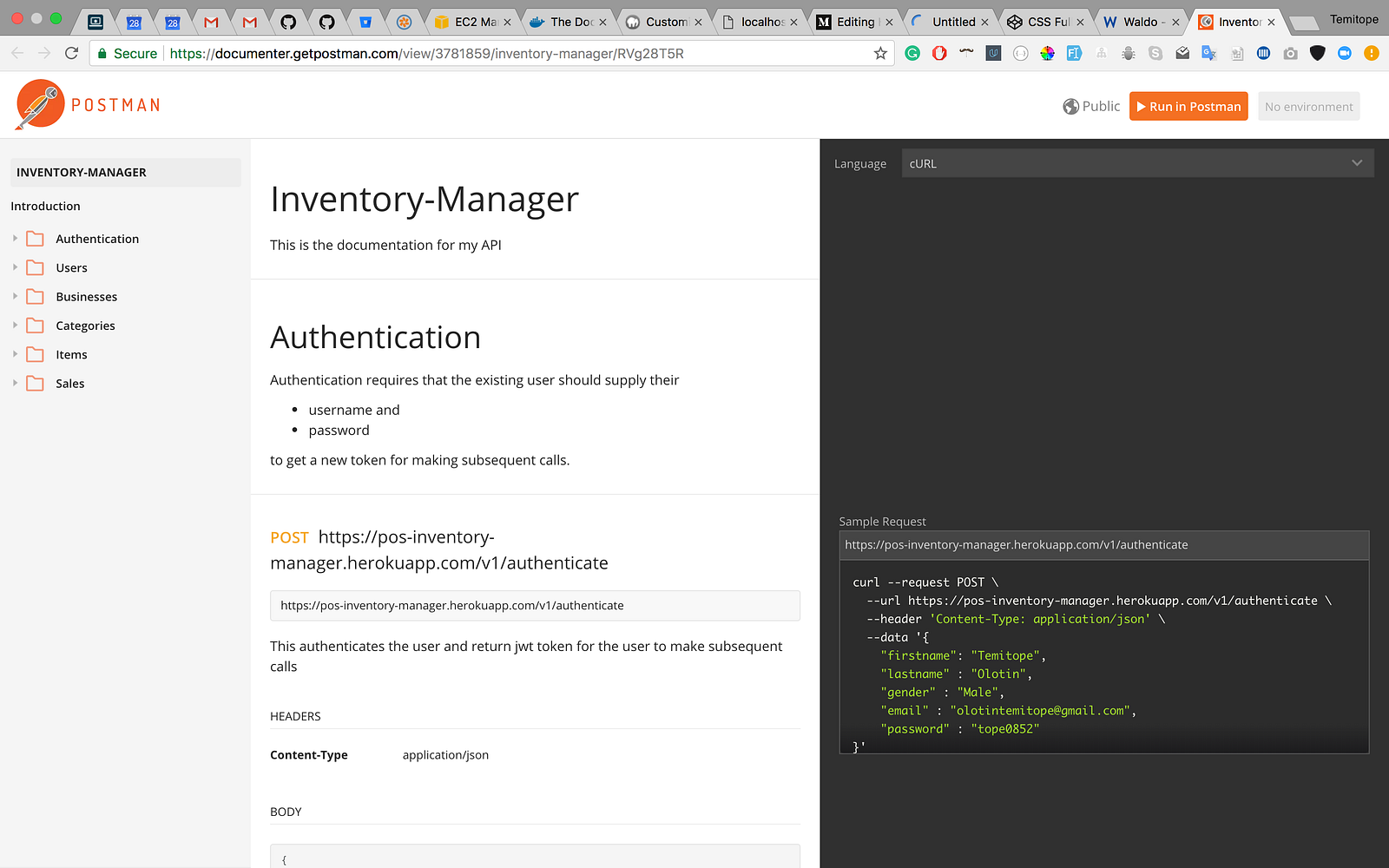Click the browser address bar URL
Viewport: 1389px width, 868px height.
426,53
